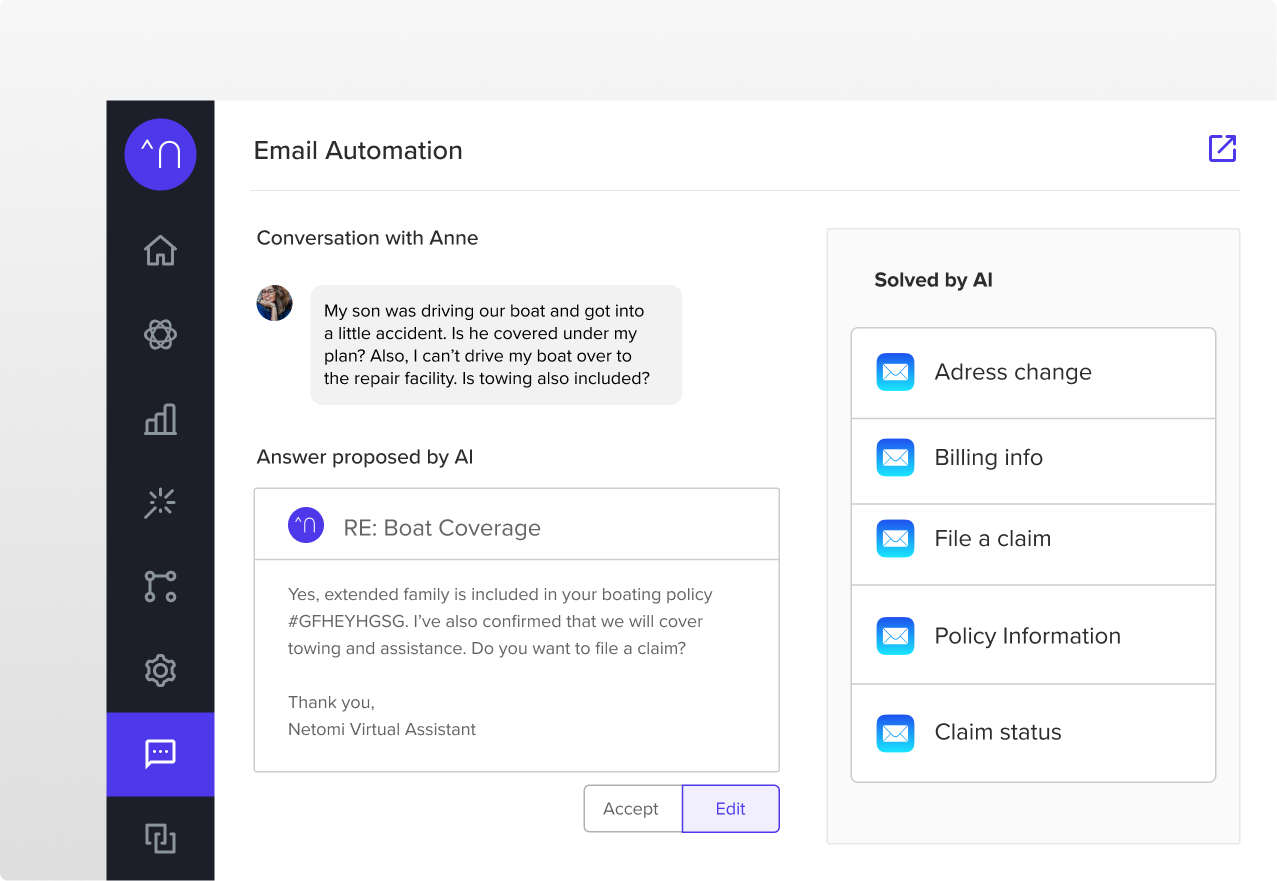The width and height of the screenshot is (1277, 881).
Task: Edit the AI proposed answer
Action: pyautogui.click(x=731, y=809)
